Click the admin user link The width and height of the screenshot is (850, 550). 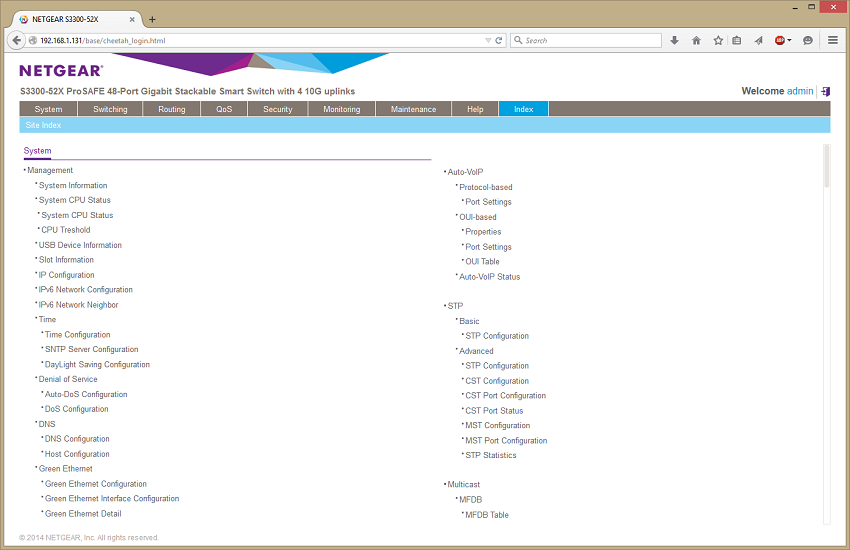[800, 91]
